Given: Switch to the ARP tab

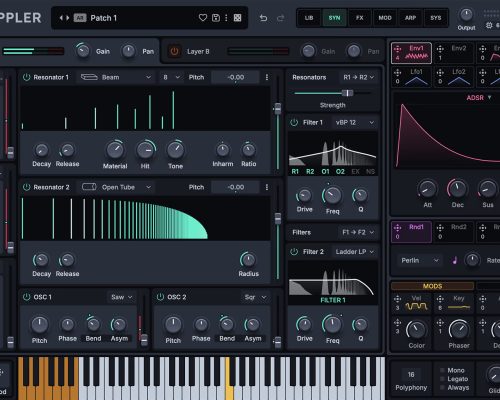Looking at the screenshot, I should [410, 18].
